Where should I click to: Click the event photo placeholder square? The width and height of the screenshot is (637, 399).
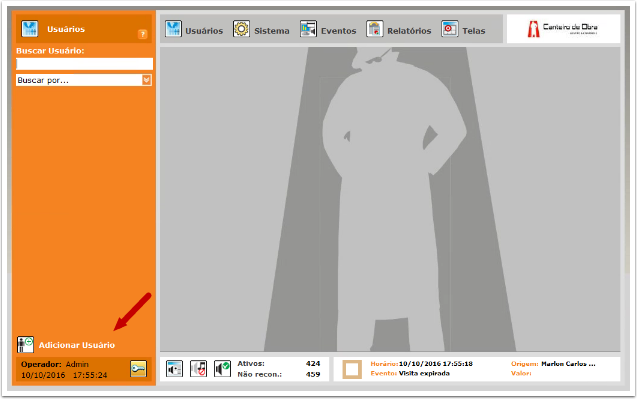click(x=352, y=369)
